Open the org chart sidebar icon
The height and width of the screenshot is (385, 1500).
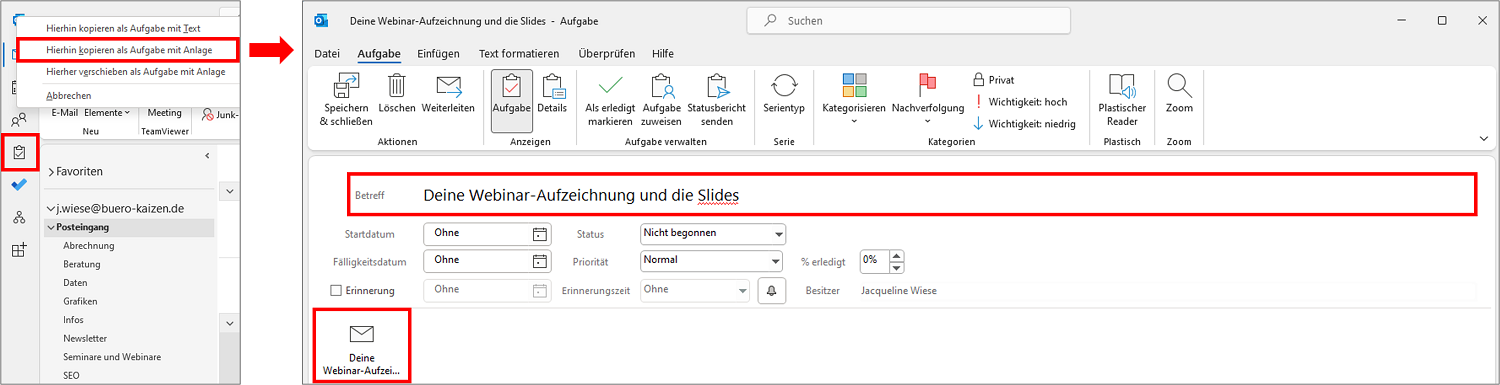[19, 217]
